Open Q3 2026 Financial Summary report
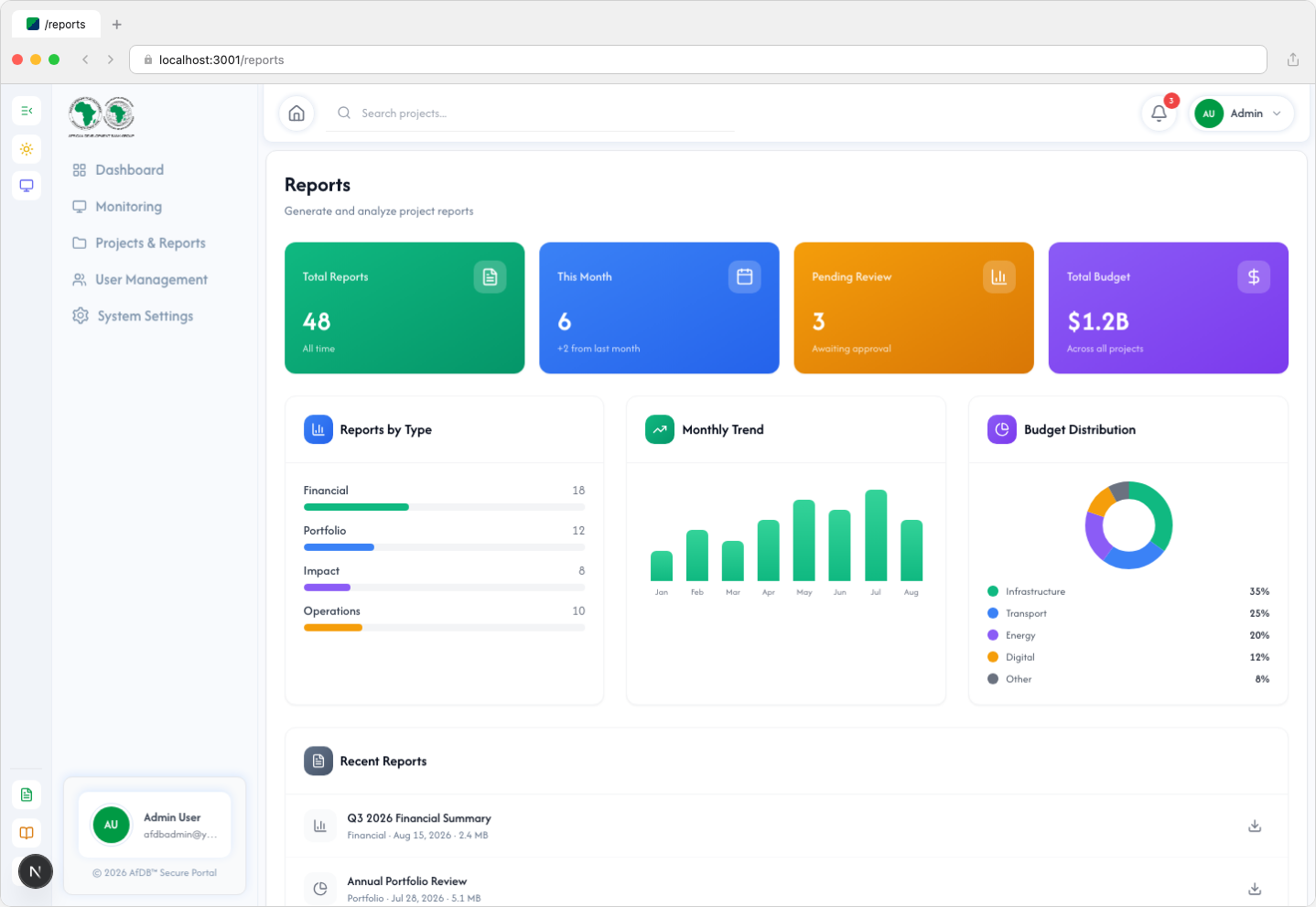The image size is (1316, 907). (x=786, y=826)
